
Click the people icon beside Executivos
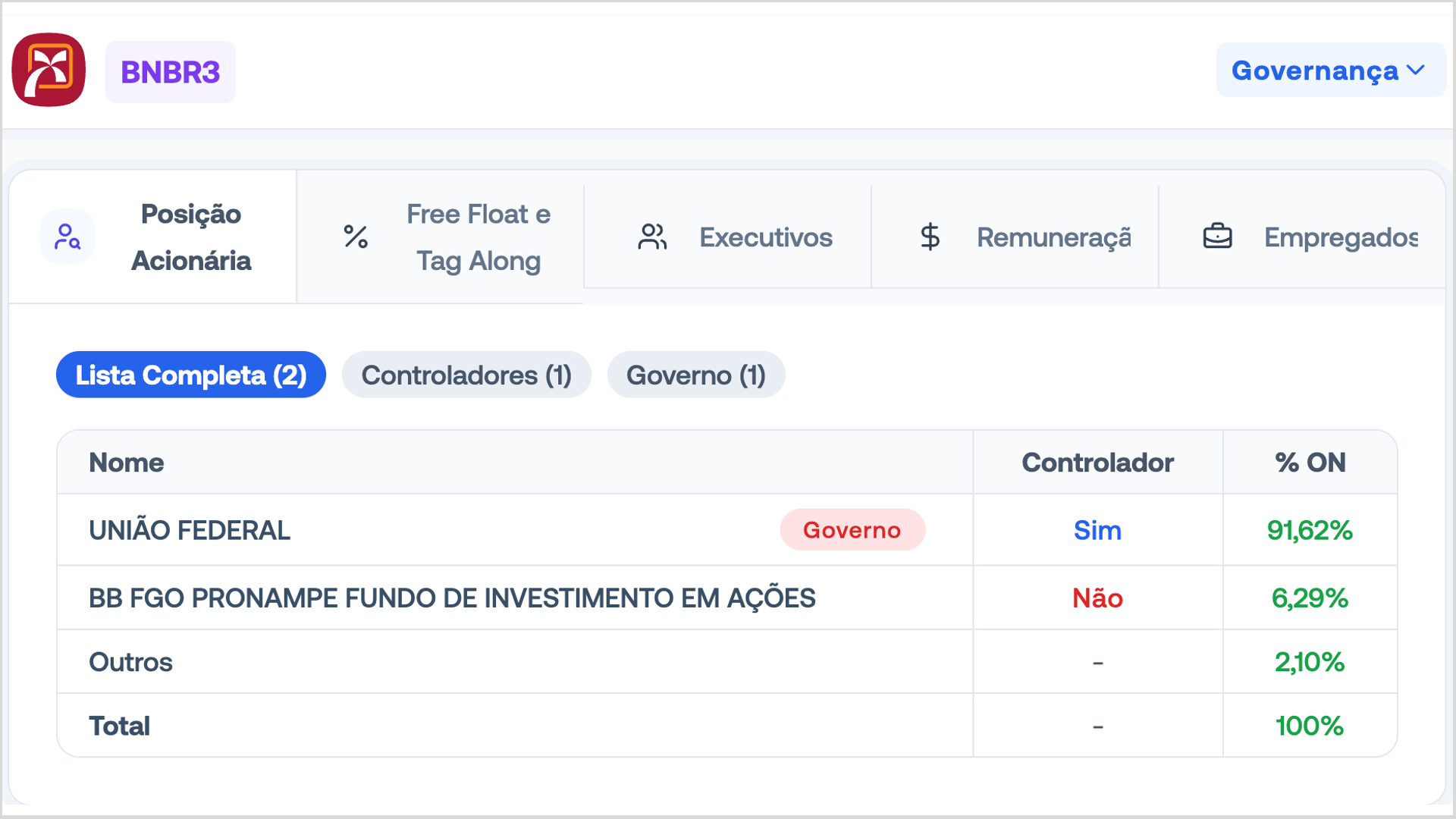point(652,237)
